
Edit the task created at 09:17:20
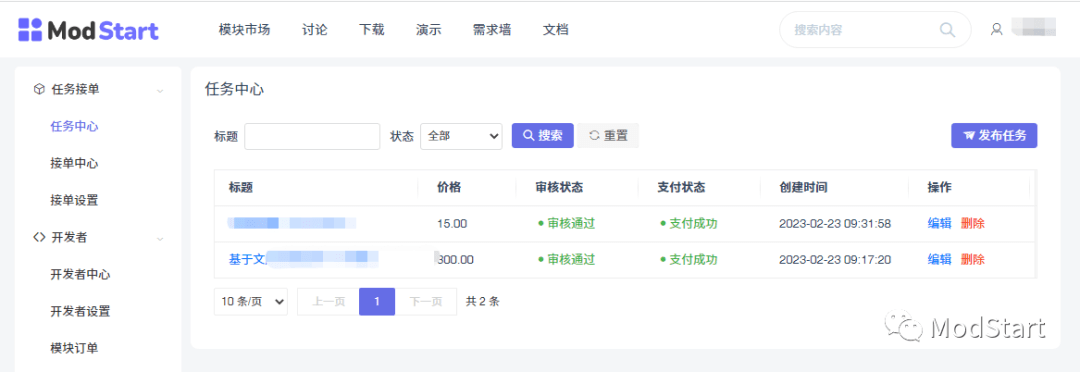point(939,260)
